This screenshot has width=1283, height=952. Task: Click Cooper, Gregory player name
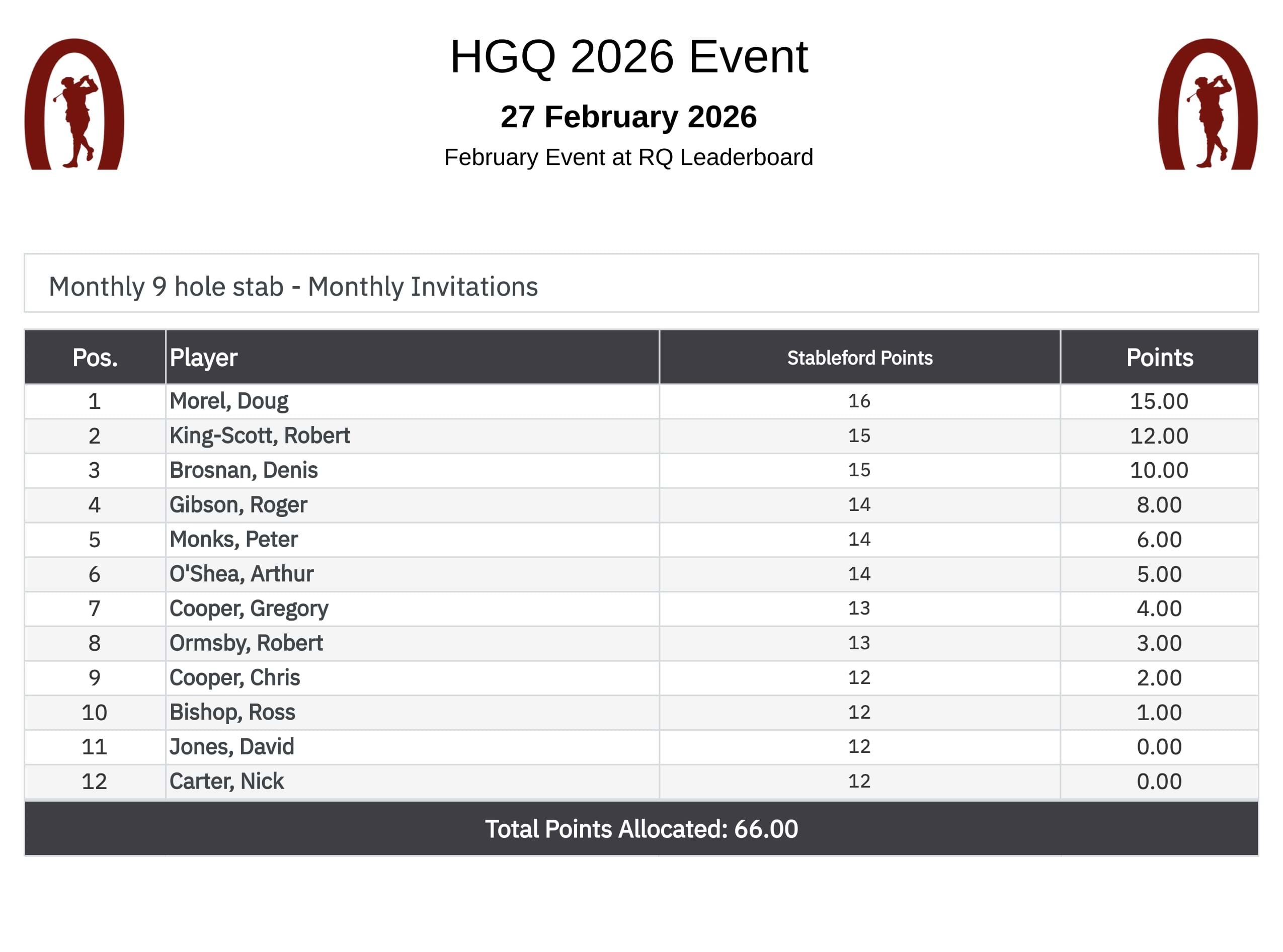pyautogui.click(x=249, y=609)
